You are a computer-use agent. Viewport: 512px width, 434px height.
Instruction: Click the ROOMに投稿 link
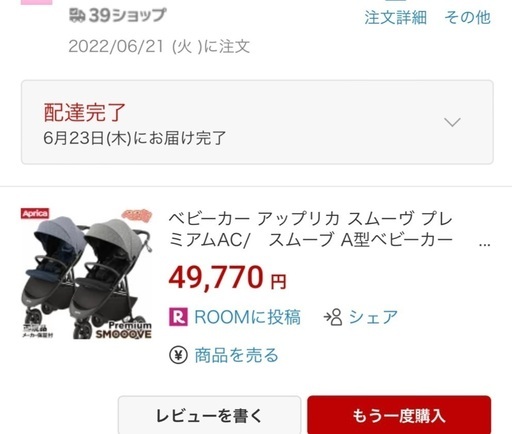tap(247, 317)
